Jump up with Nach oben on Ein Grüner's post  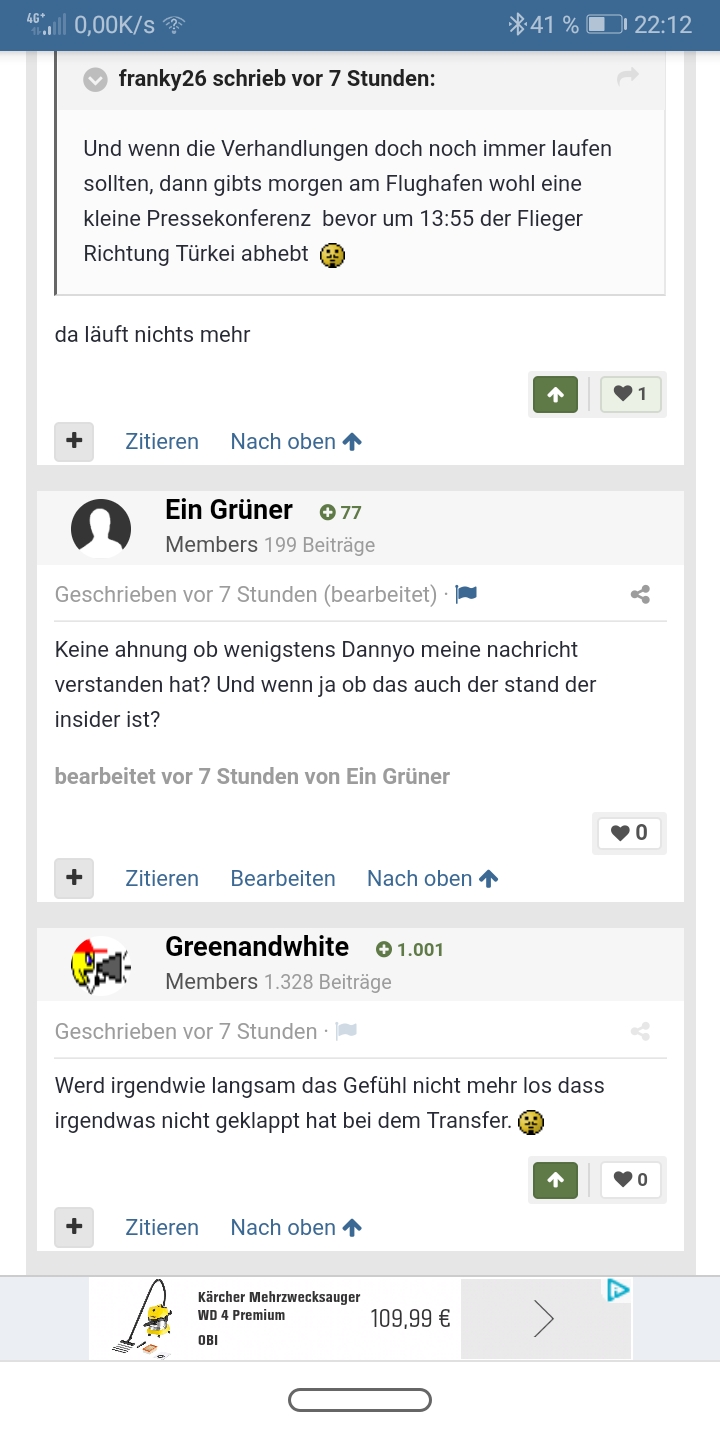click(x=432, y=878)
